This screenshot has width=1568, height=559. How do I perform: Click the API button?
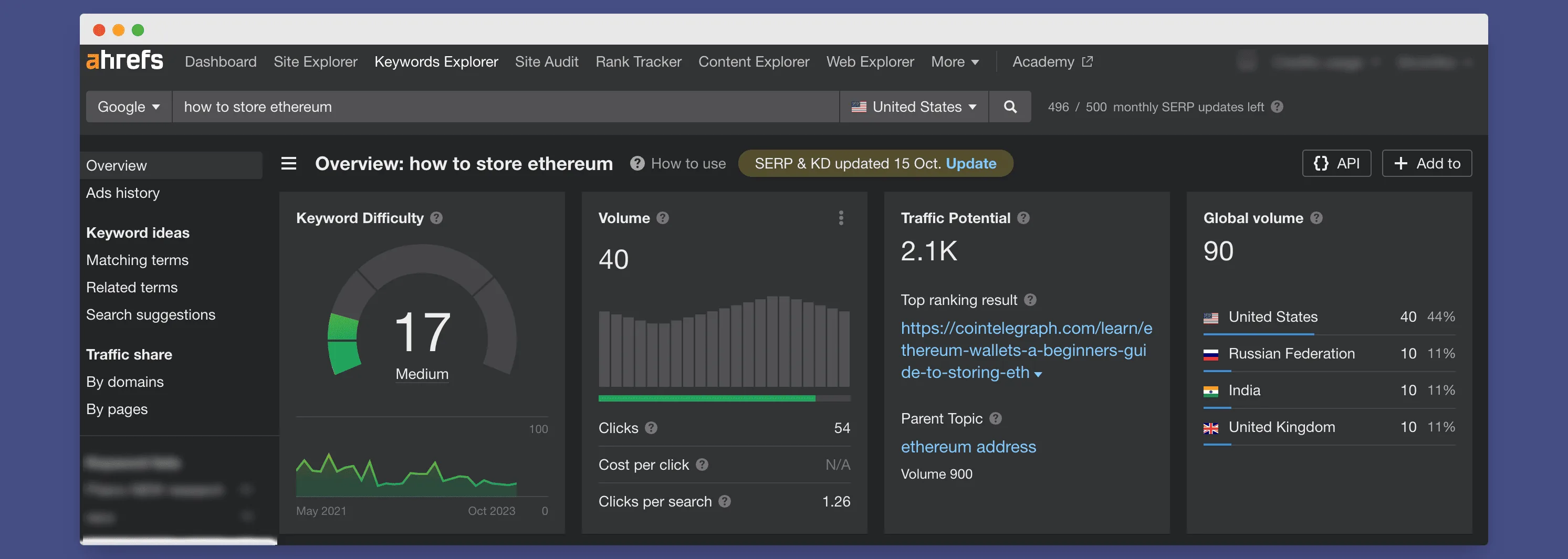pos(1336,164)
